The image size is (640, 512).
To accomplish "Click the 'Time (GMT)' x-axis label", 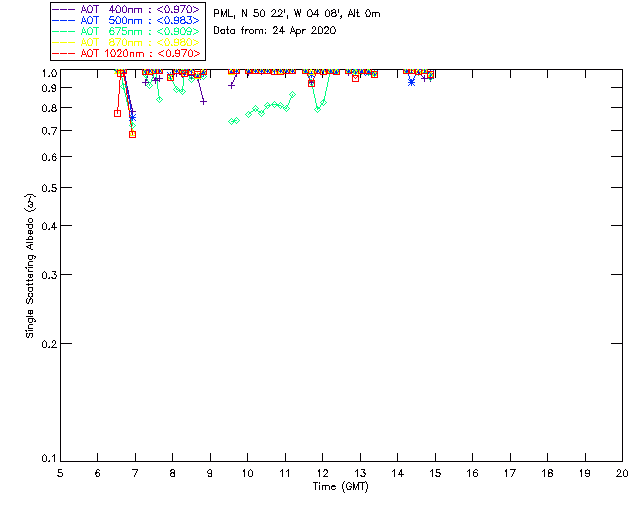I will point(340,487).
